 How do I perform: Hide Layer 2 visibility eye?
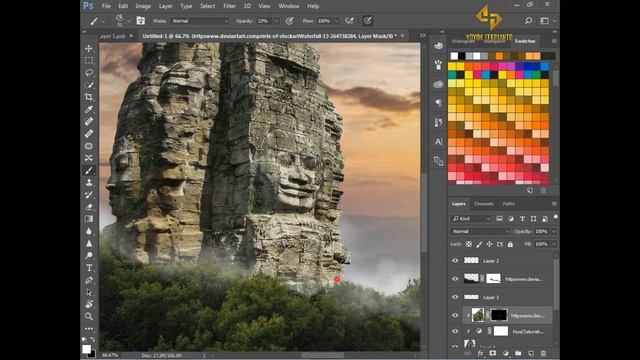pyautogui.click(x=455, y=260)
